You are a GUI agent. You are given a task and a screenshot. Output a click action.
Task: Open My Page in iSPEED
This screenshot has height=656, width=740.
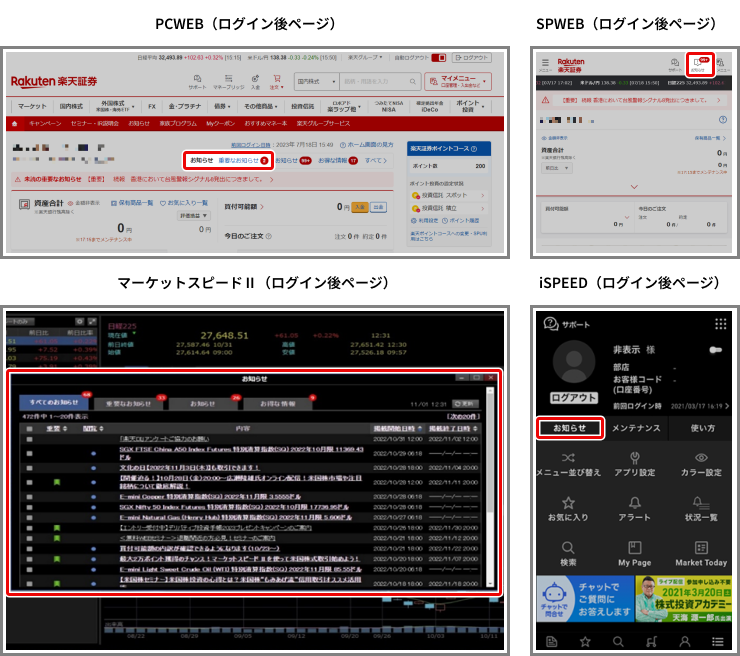(635, 554)
